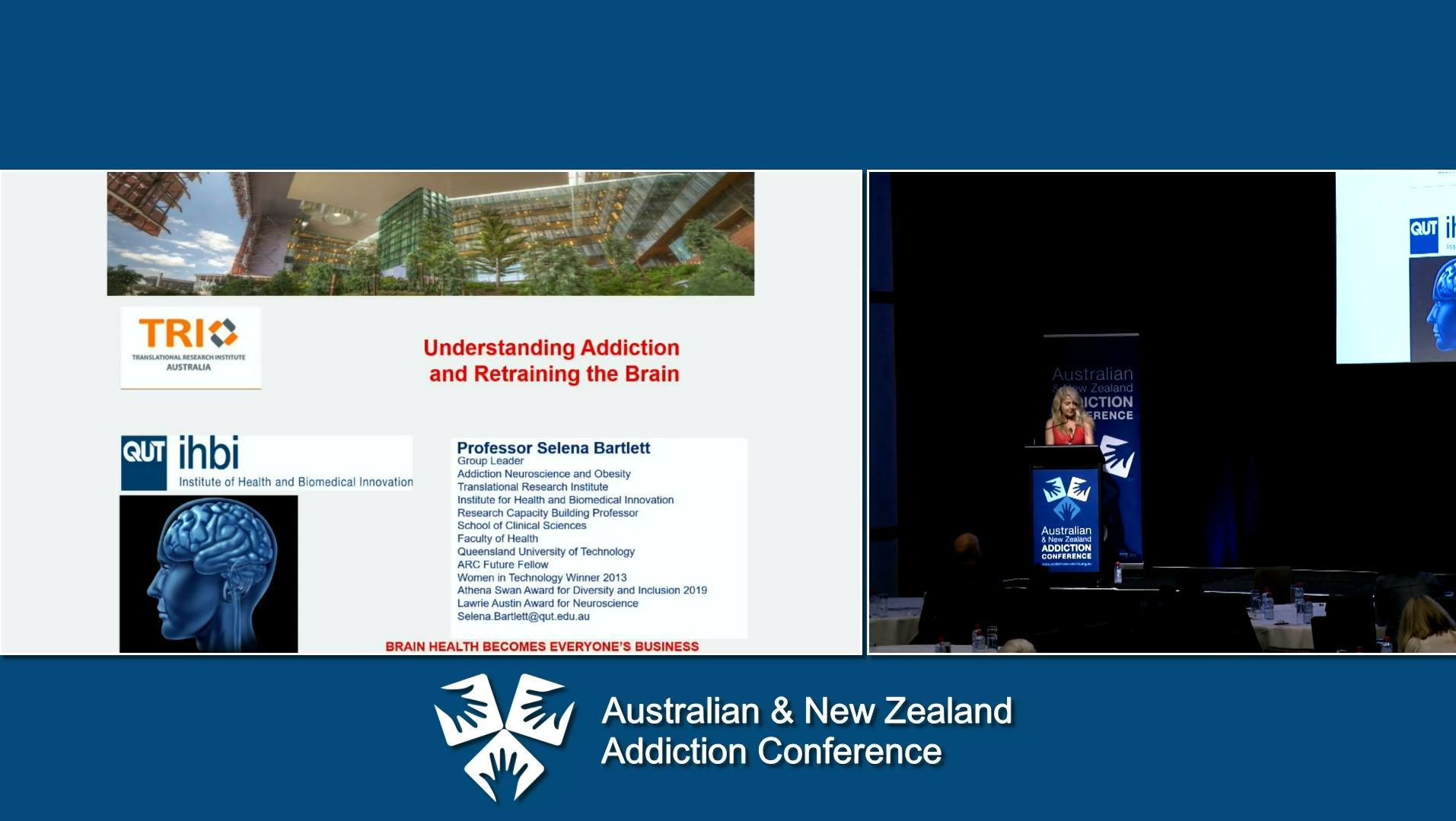Click 'ARC Future Fellow' line

pos(502,565)
